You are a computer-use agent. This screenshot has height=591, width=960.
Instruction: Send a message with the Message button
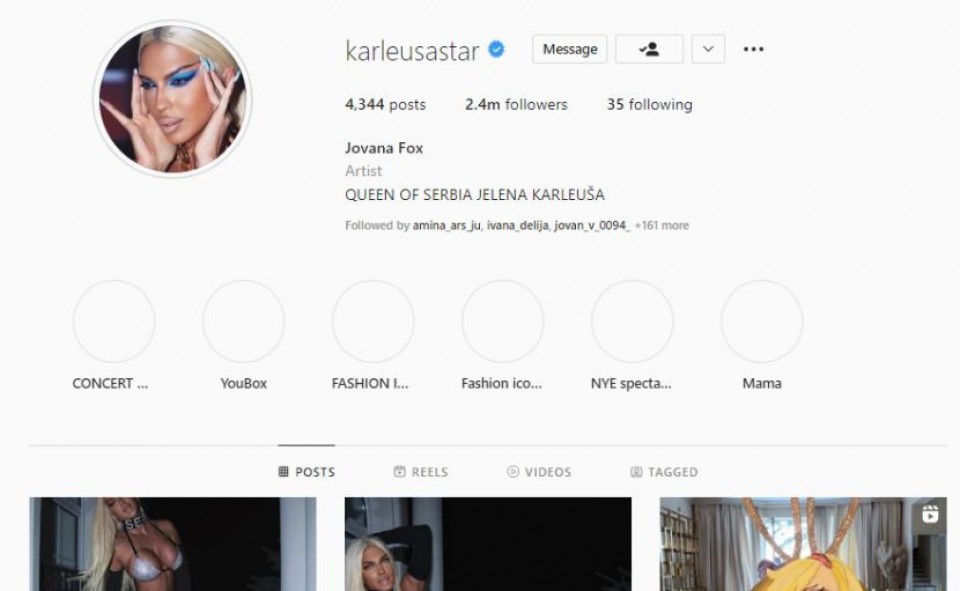[569, 49]
